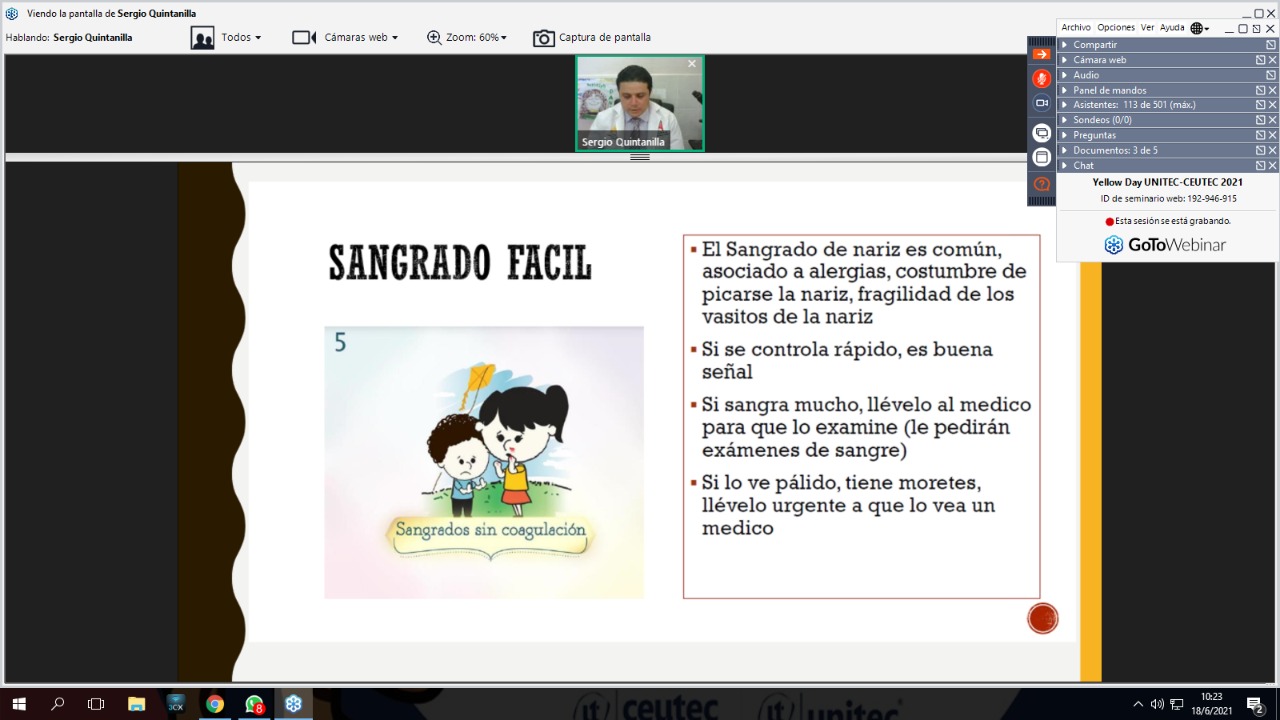
Task: Undock the Compartir pane
Action: (x=1271, y=45)
